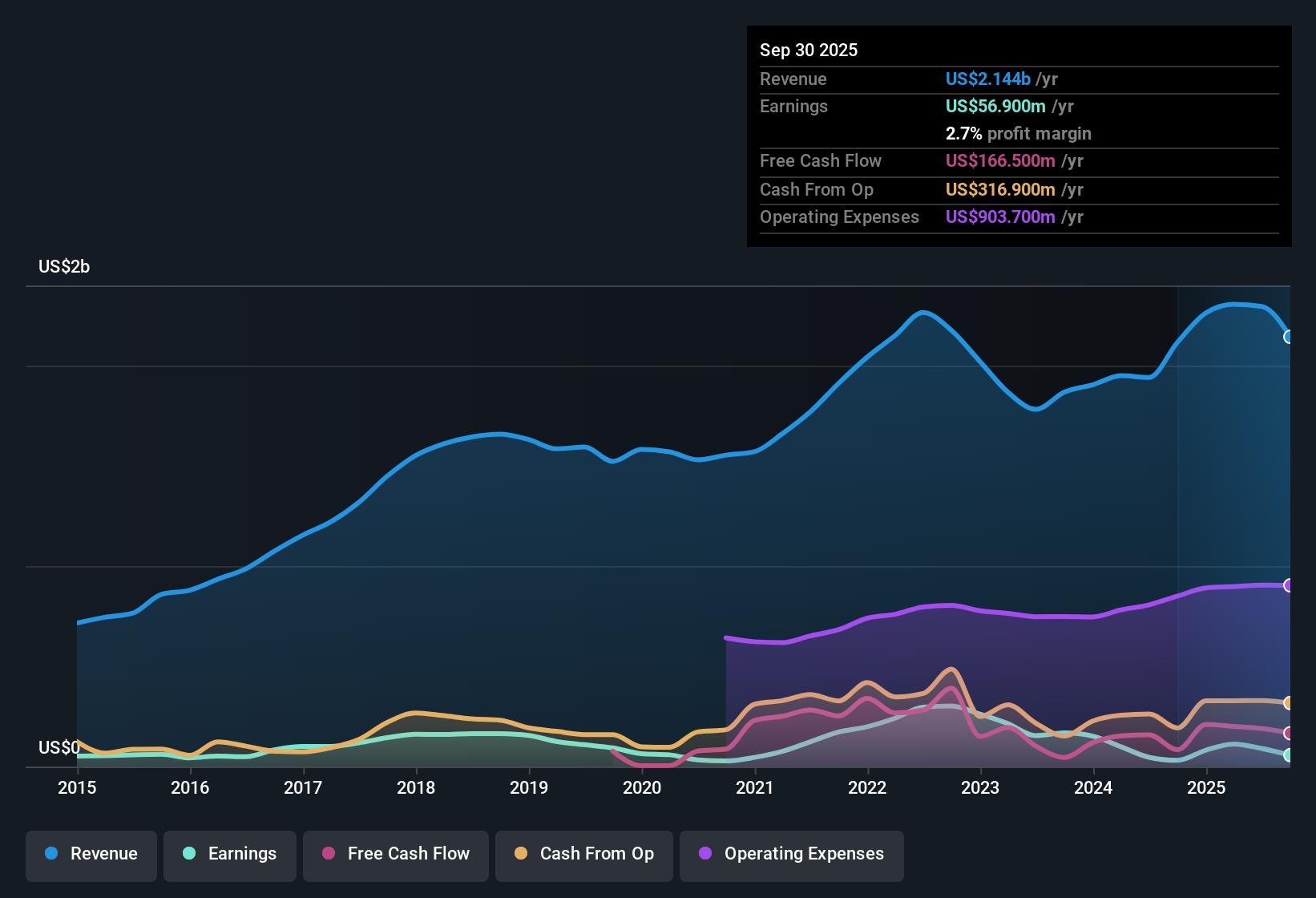Click the purple Operating Expenses legend dot
The width and height of the screenshot is (1316, 898).
[x=704, y=854]
